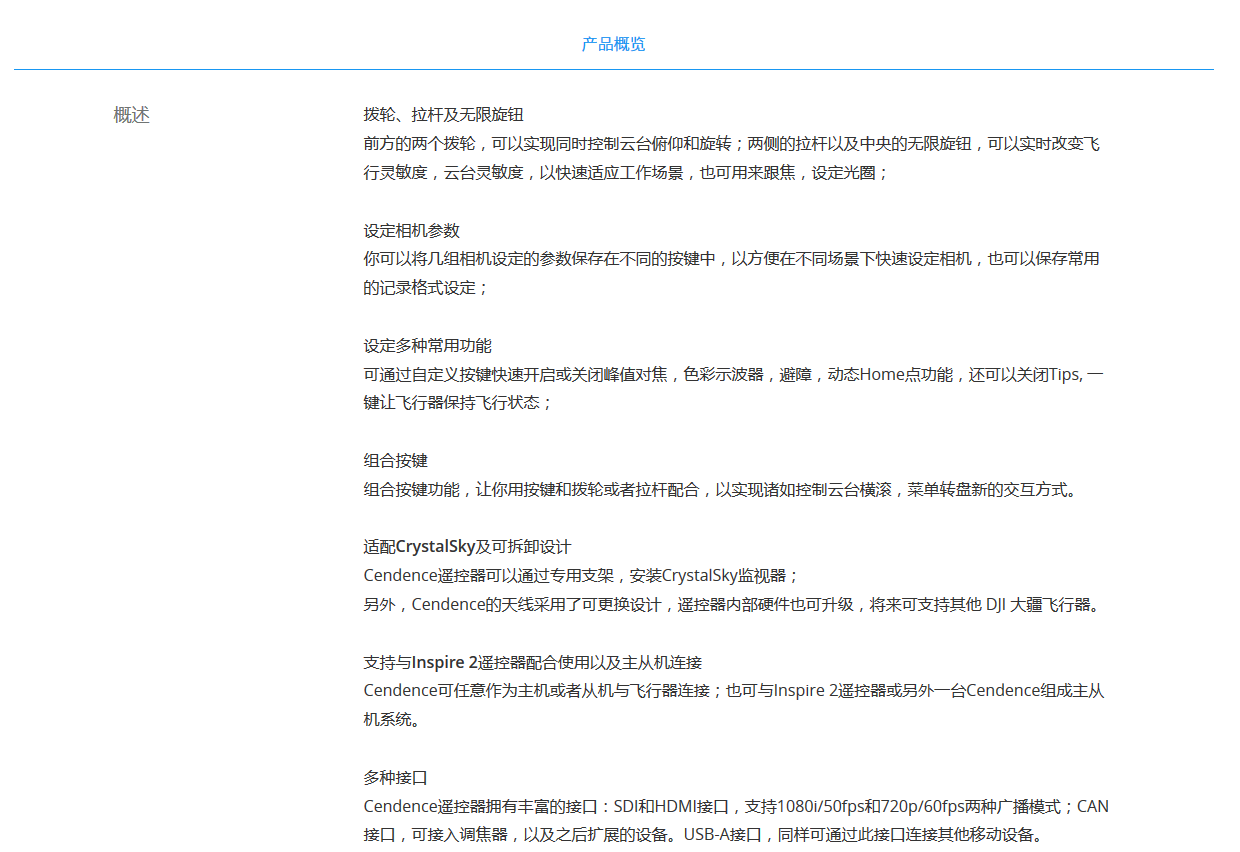Click heading 设定多种常用功能
This screenshot has width=1240, height=852.
[x=427, y=346]
